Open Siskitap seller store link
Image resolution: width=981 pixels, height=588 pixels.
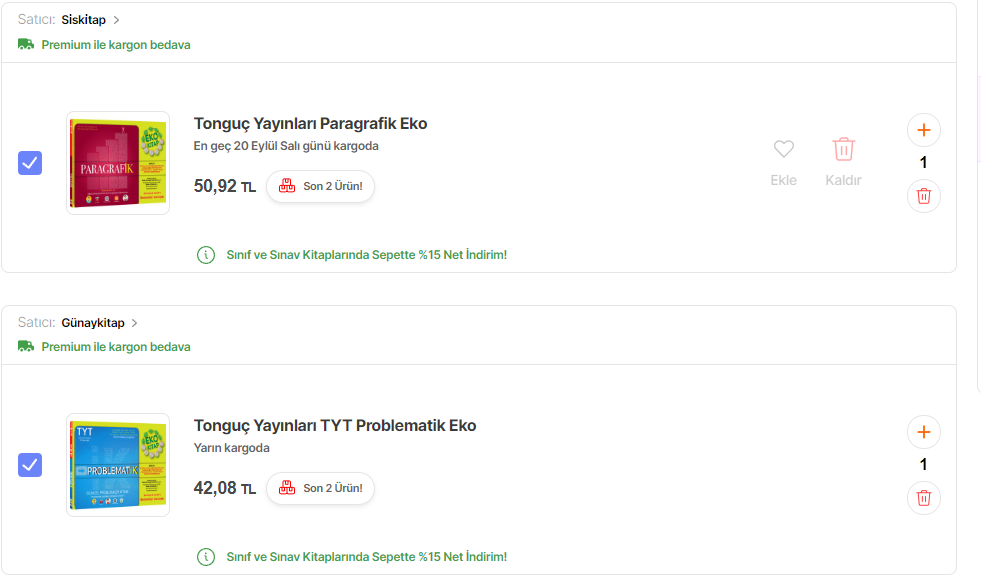[x=83, y=20]
